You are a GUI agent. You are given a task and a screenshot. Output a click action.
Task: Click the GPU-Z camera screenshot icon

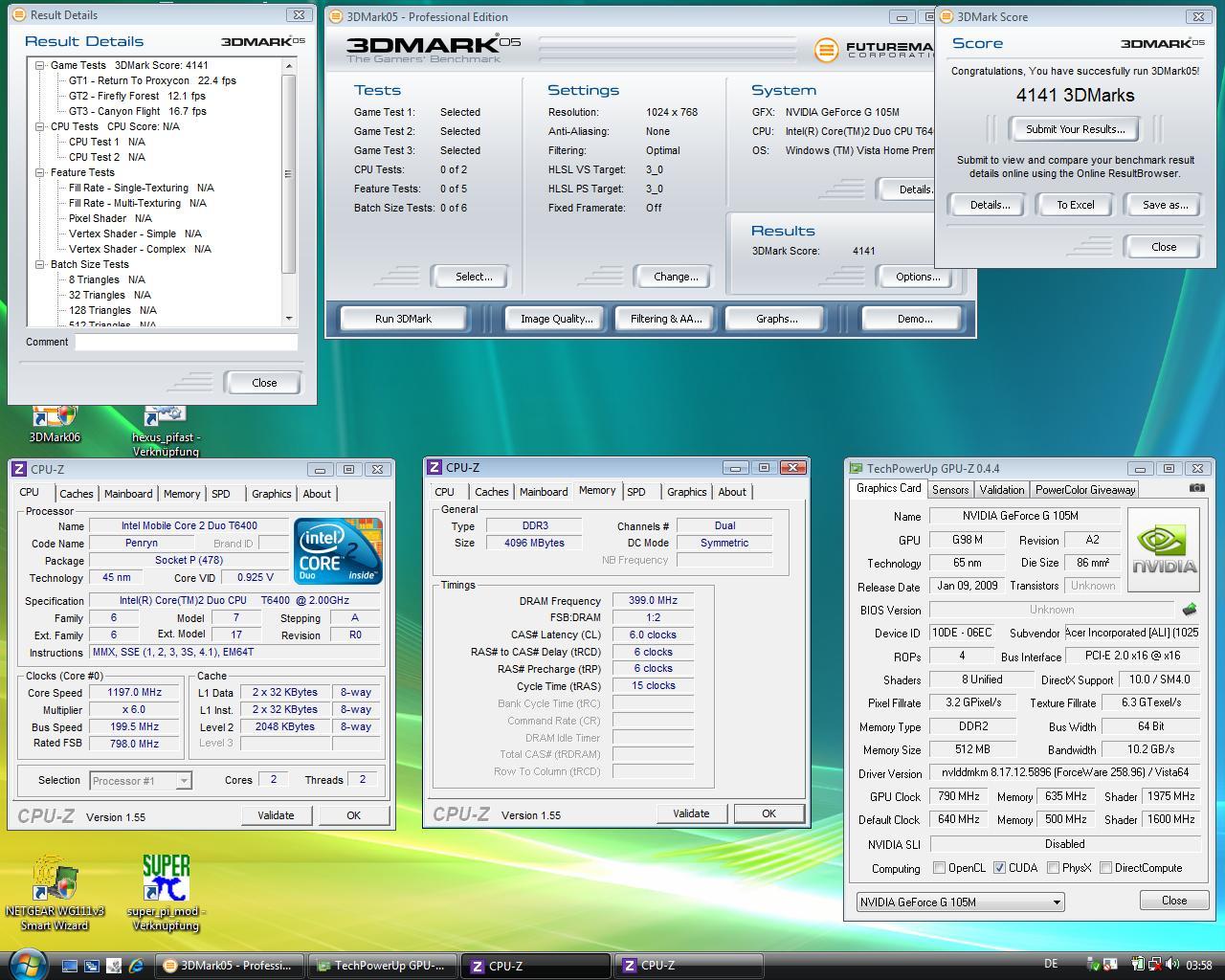1196,488
